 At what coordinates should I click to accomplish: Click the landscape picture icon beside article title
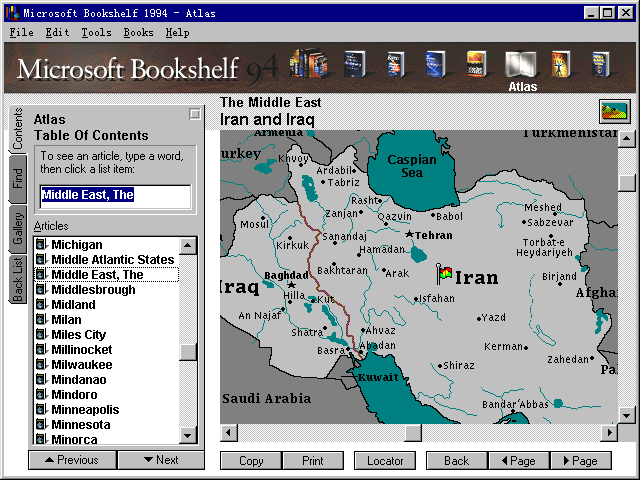point(615,111)
